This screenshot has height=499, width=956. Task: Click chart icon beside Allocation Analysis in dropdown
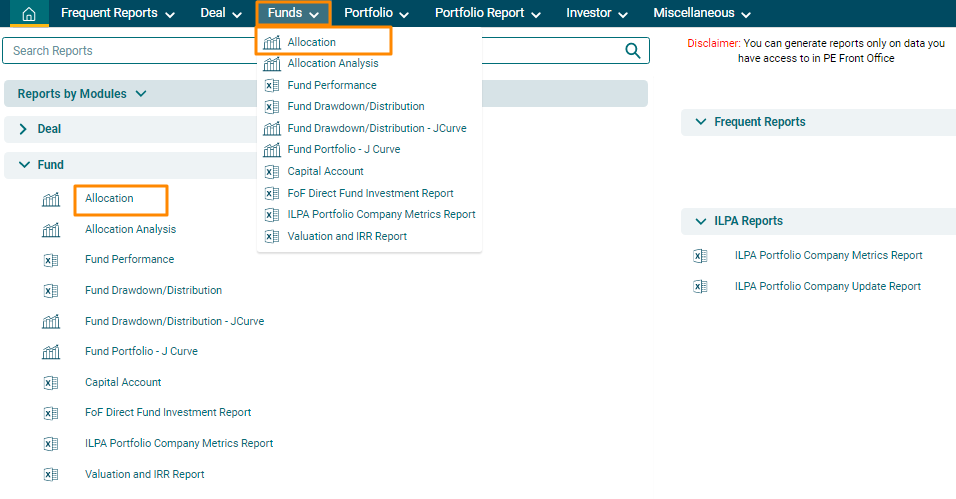click(x=271, y=64)
